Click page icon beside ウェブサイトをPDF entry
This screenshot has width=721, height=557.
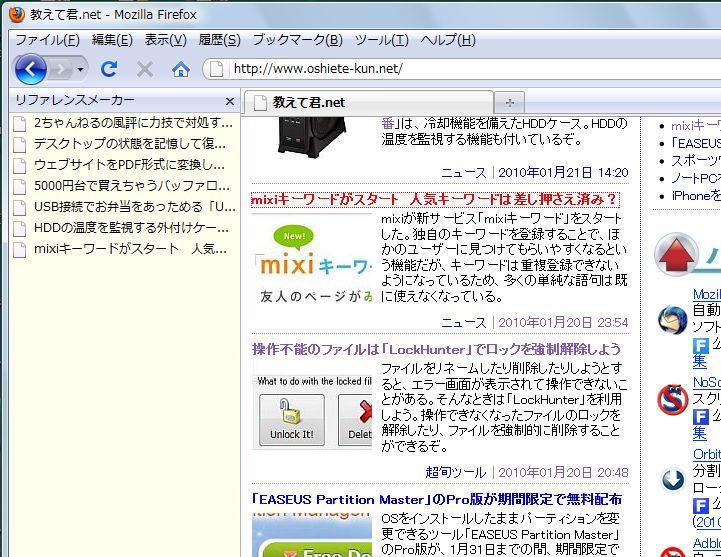tap(19, 166)
